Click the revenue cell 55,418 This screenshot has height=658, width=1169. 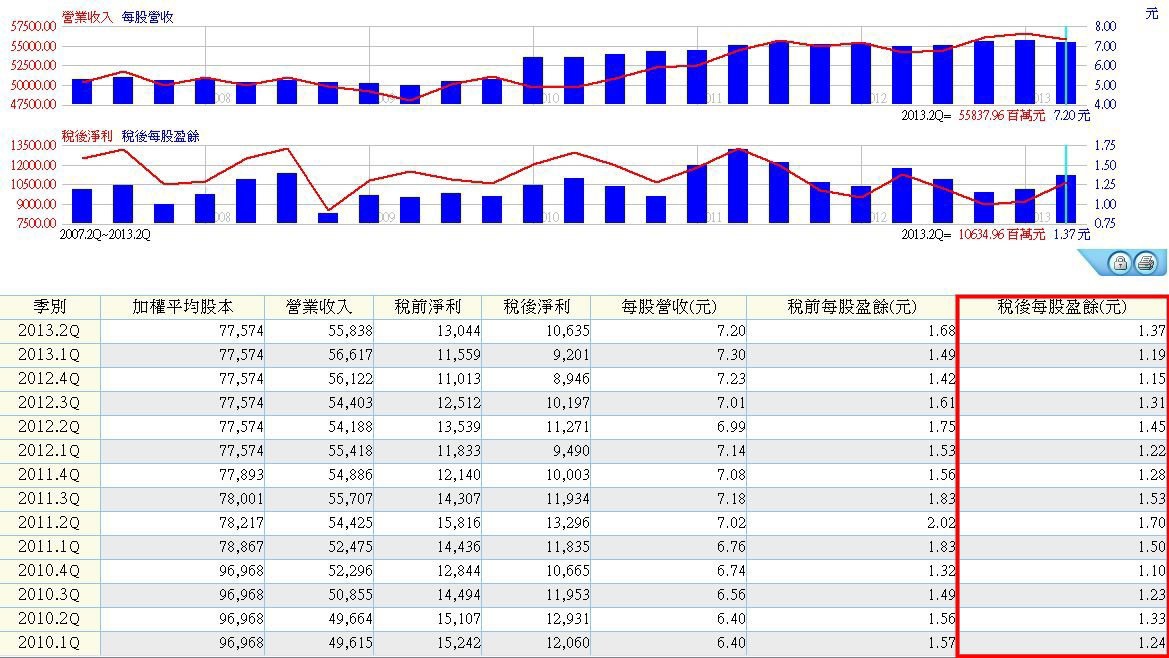pos(319,451)
